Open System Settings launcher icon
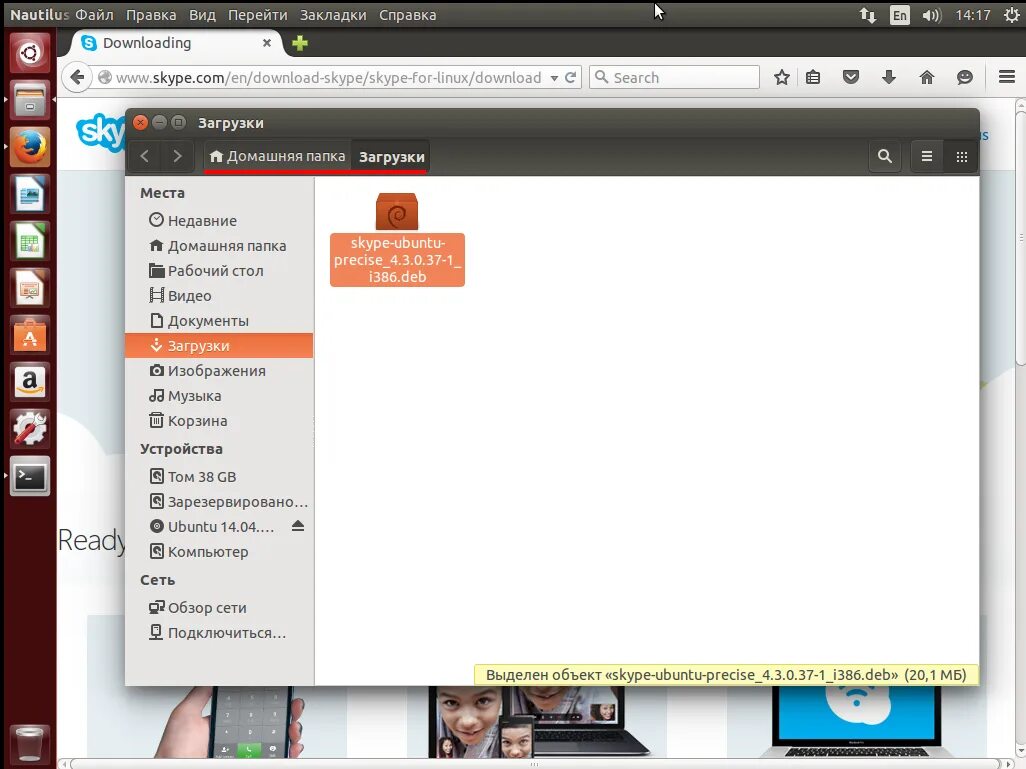The width and height of the screenshot is (1026, 769). [29, 430]
